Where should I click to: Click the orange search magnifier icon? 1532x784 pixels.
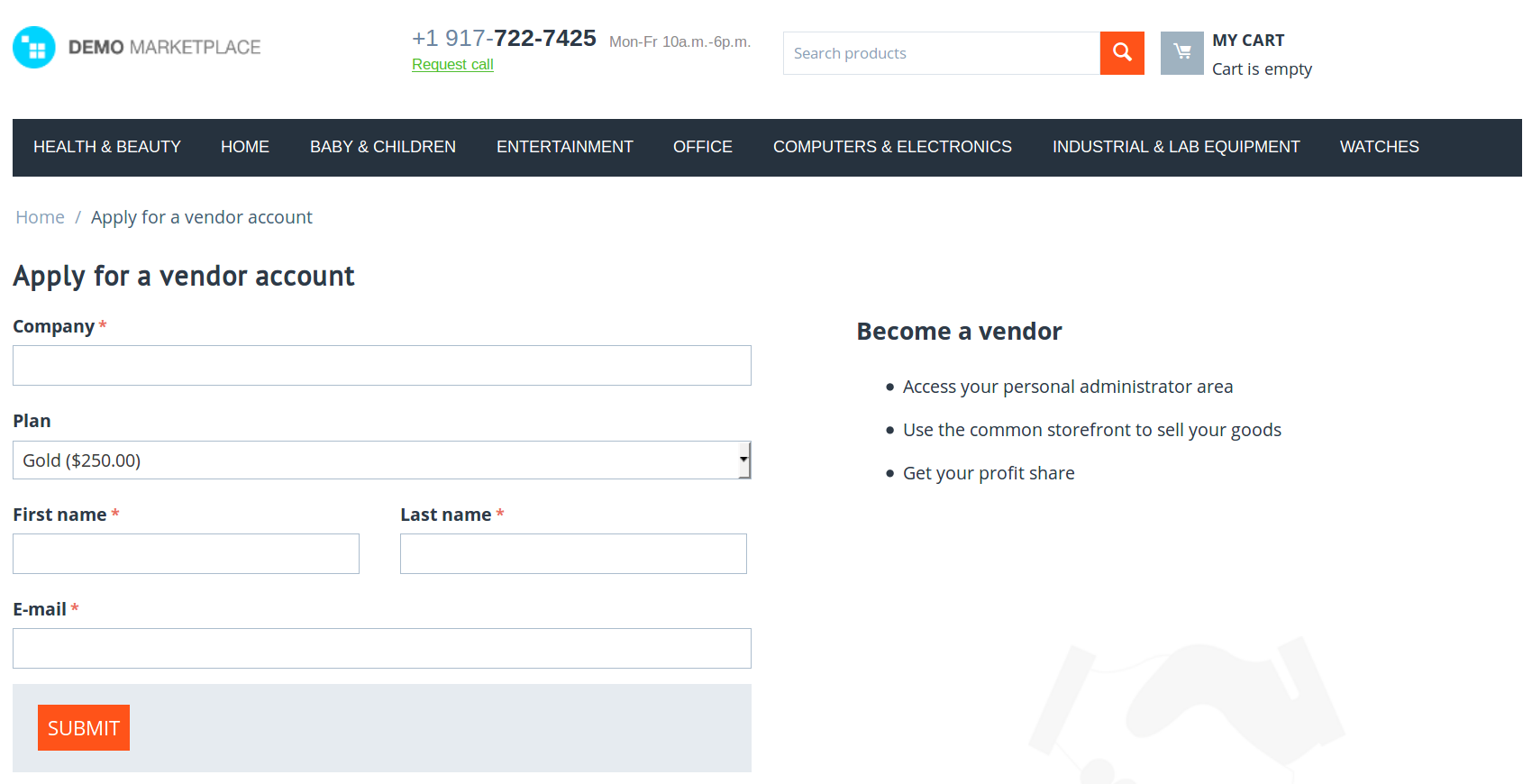pyautogui.click(x=1122, y=53)
